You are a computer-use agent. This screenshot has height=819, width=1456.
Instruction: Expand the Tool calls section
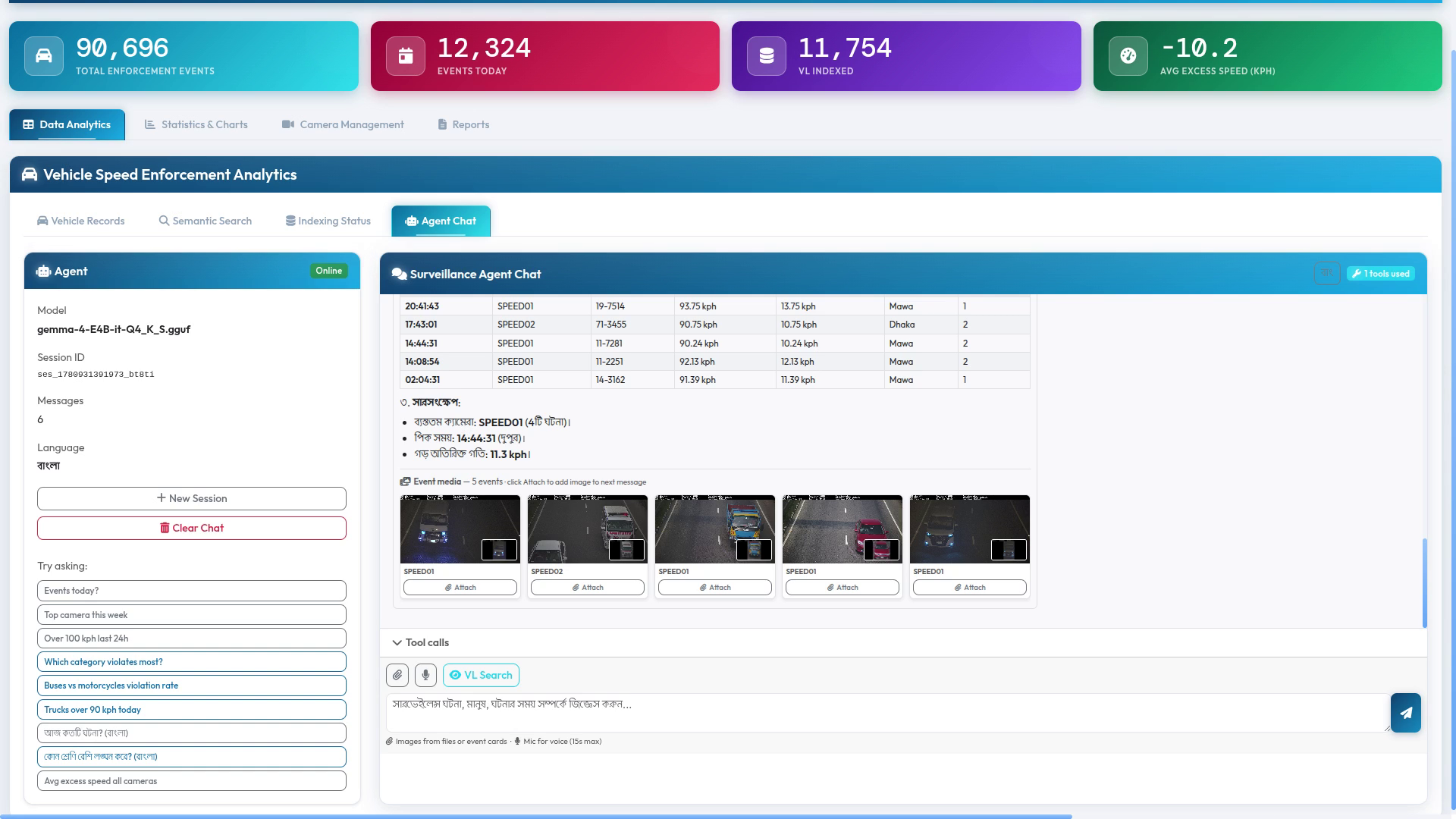tap(421, 642)
